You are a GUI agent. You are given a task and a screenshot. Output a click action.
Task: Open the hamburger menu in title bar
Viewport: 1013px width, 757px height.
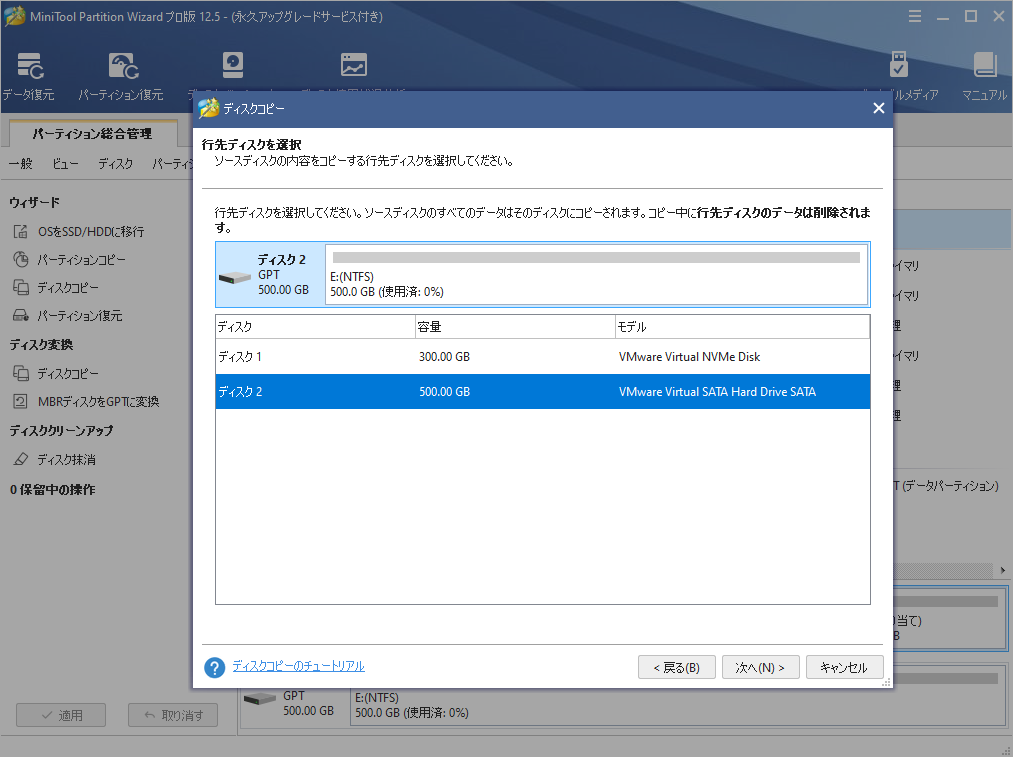915,16
